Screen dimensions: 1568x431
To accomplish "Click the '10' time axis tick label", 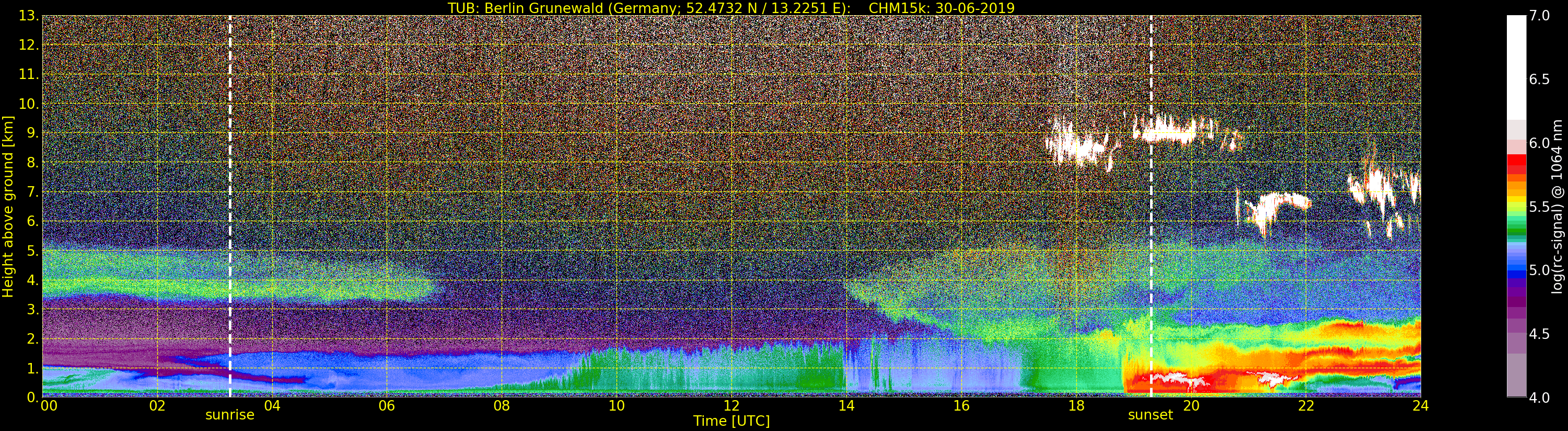I will (617, 405).
